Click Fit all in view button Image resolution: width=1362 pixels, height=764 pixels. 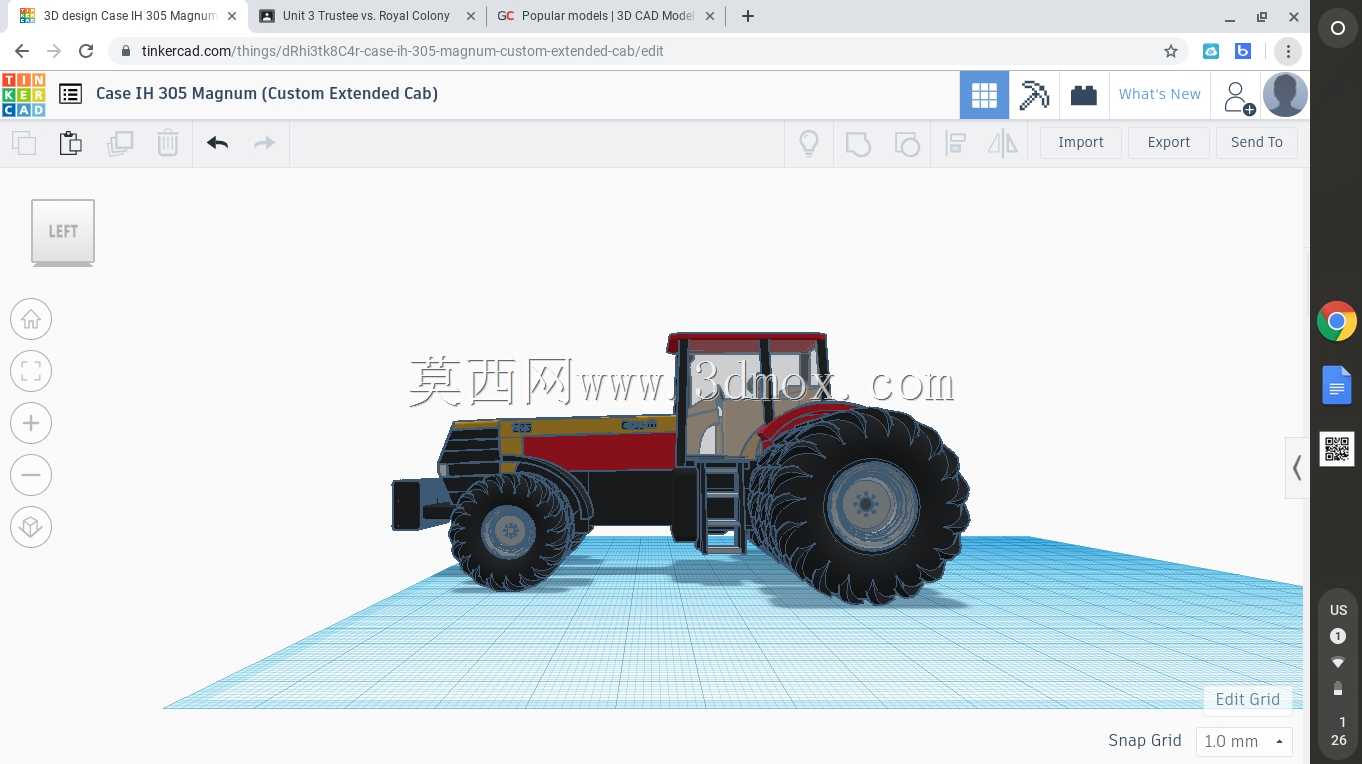(31, 371)
